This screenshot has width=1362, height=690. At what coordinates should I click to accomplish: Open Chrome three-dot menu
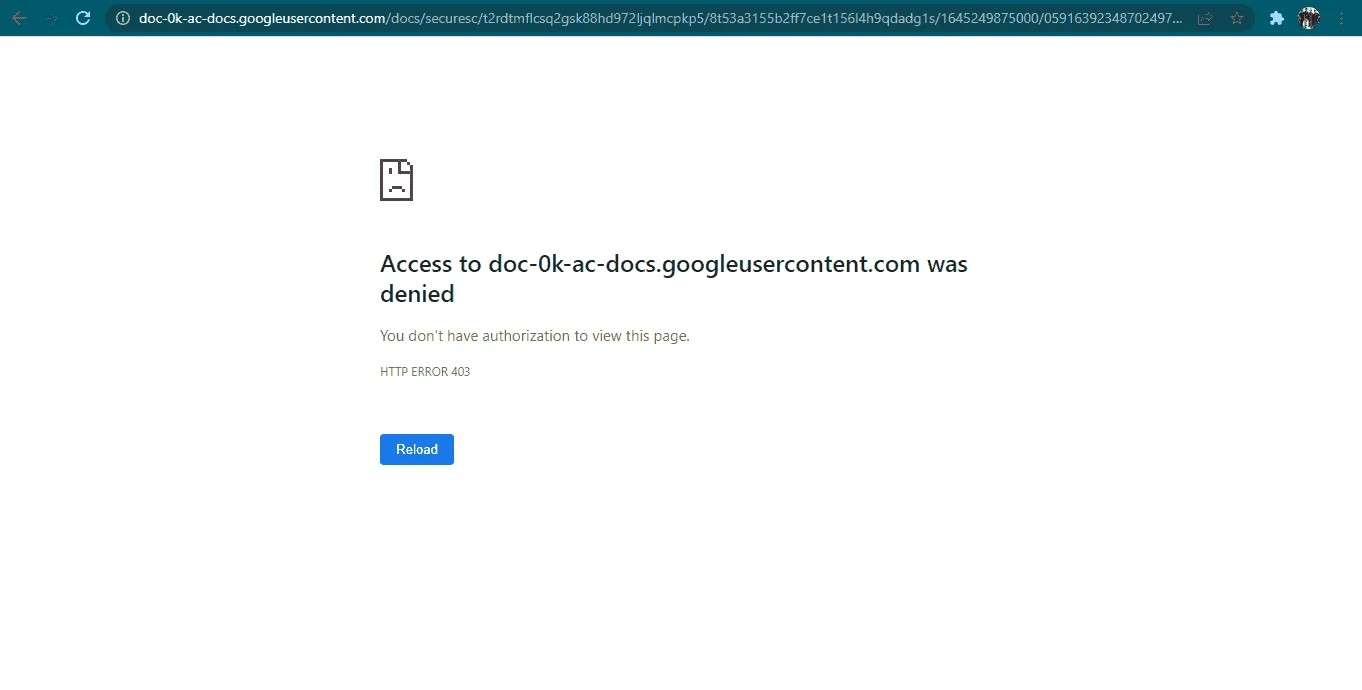[x=1341, y=18]
